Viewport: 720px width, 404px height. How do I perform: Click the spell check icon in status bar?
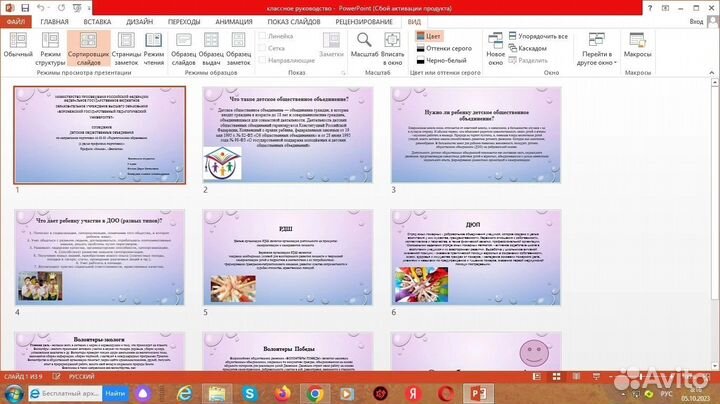56,376
